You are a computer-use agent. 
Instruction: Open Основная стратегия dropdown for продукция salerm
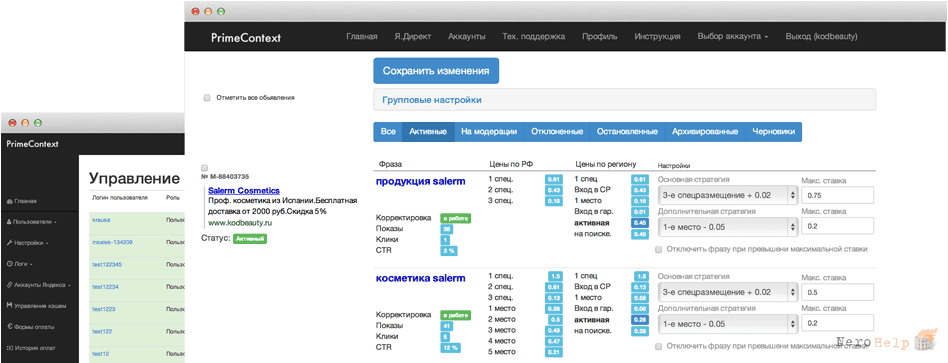728,195
